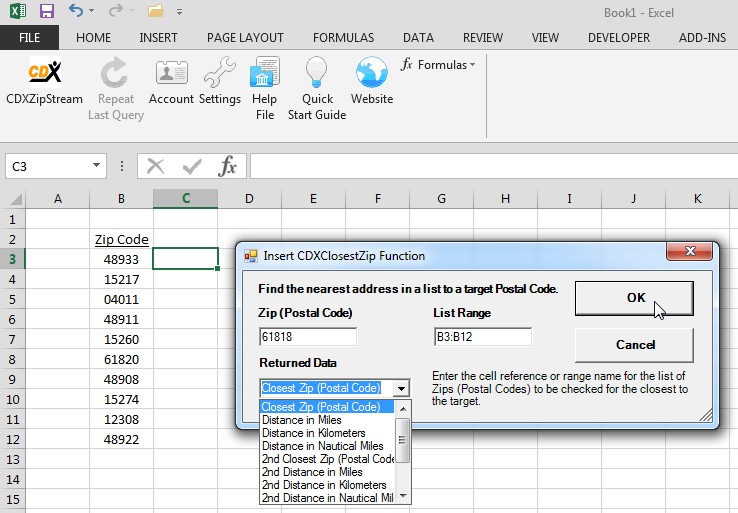Open the Website globe icon
Image resolution: width=738 pixels, height=513 pixels.
point(372,72)
